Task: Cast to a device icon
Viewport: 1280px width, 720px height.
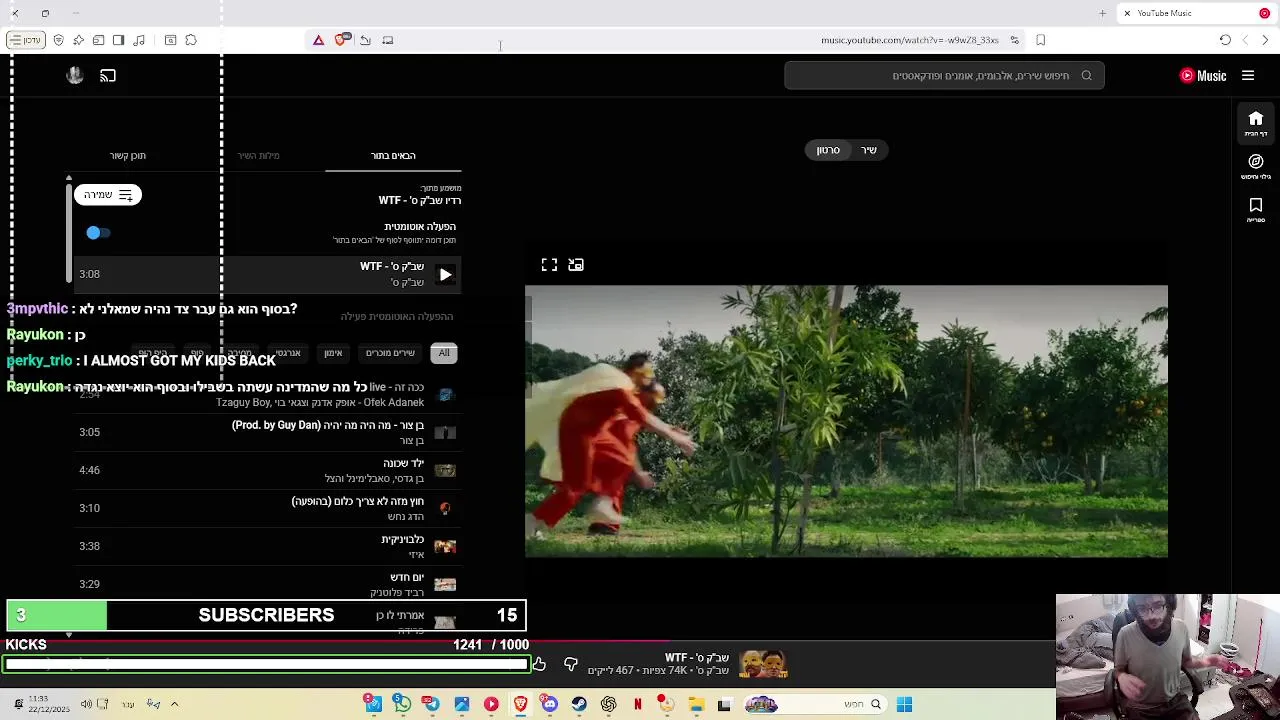Action: (108, 76)
